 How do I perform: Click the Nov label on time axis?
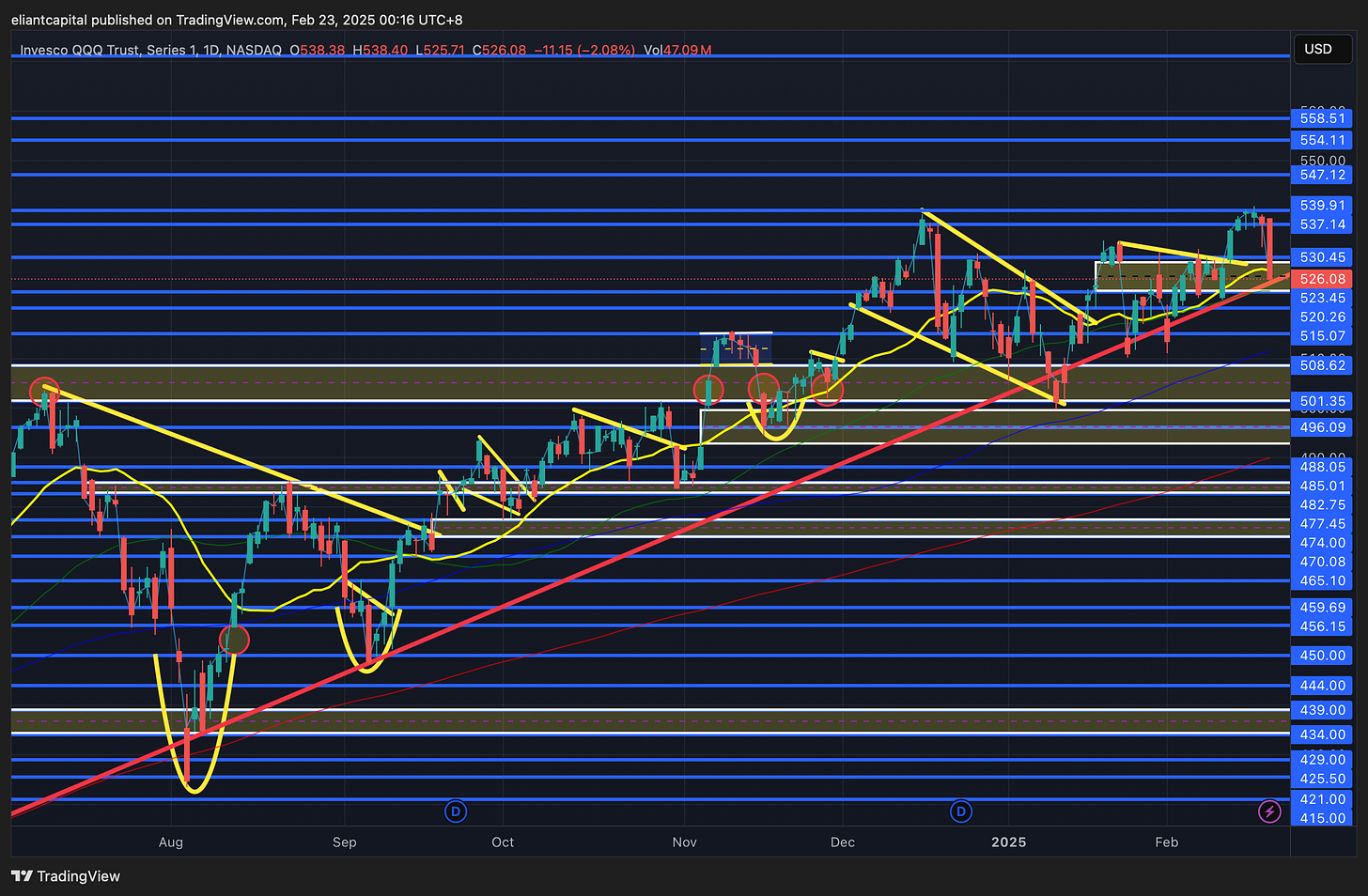click(x=685, y=842)
